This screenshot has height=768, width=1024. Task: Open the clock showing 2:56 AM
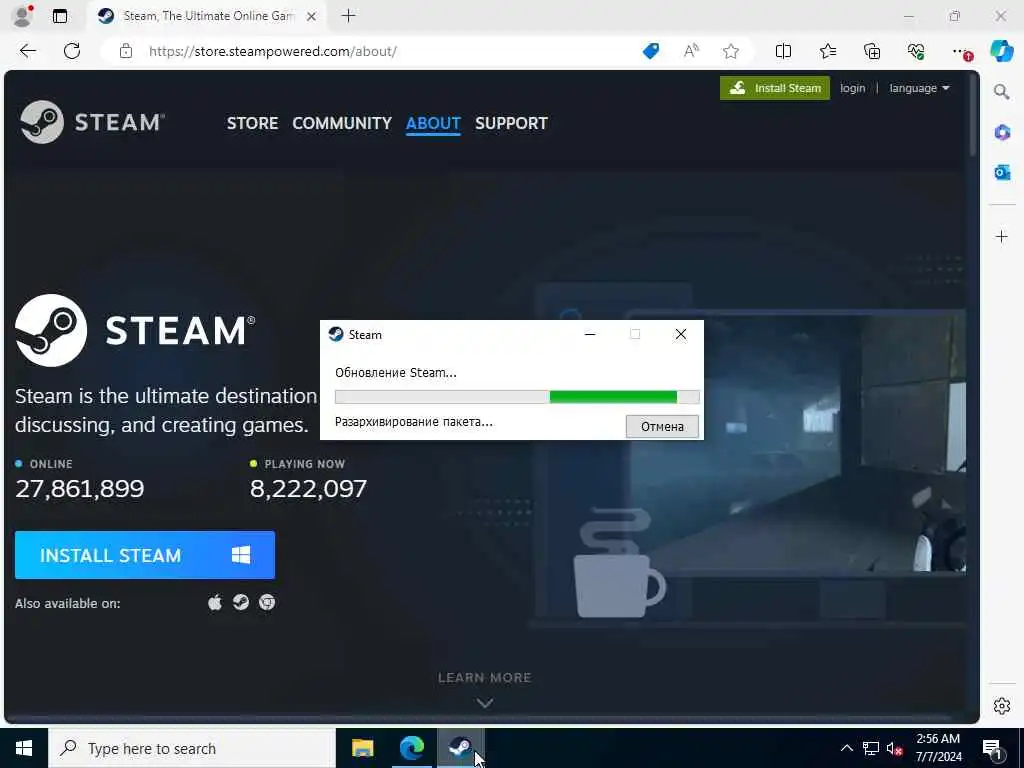click(938, 748)
